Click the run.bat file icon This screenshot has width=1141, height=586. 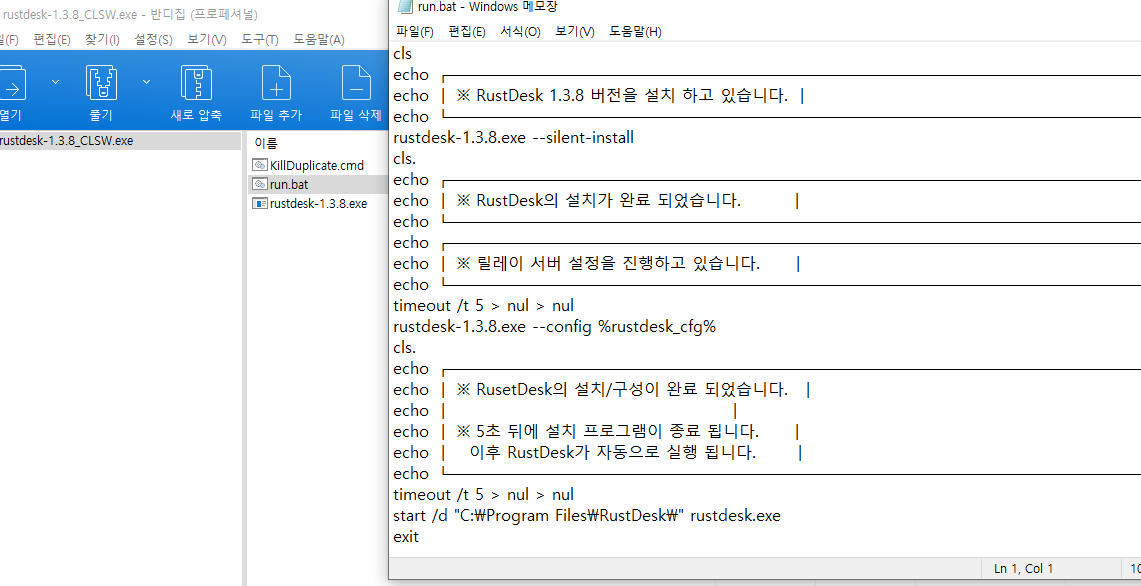(260, 184)
